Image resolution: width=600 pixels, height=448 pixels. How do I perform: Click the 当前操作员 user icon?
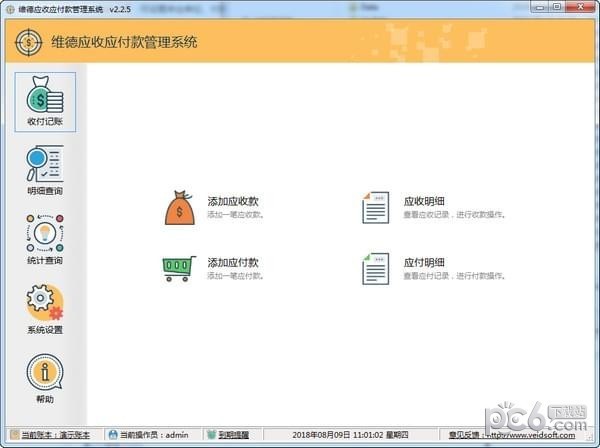pyautogui.click(x=113, y=435)
